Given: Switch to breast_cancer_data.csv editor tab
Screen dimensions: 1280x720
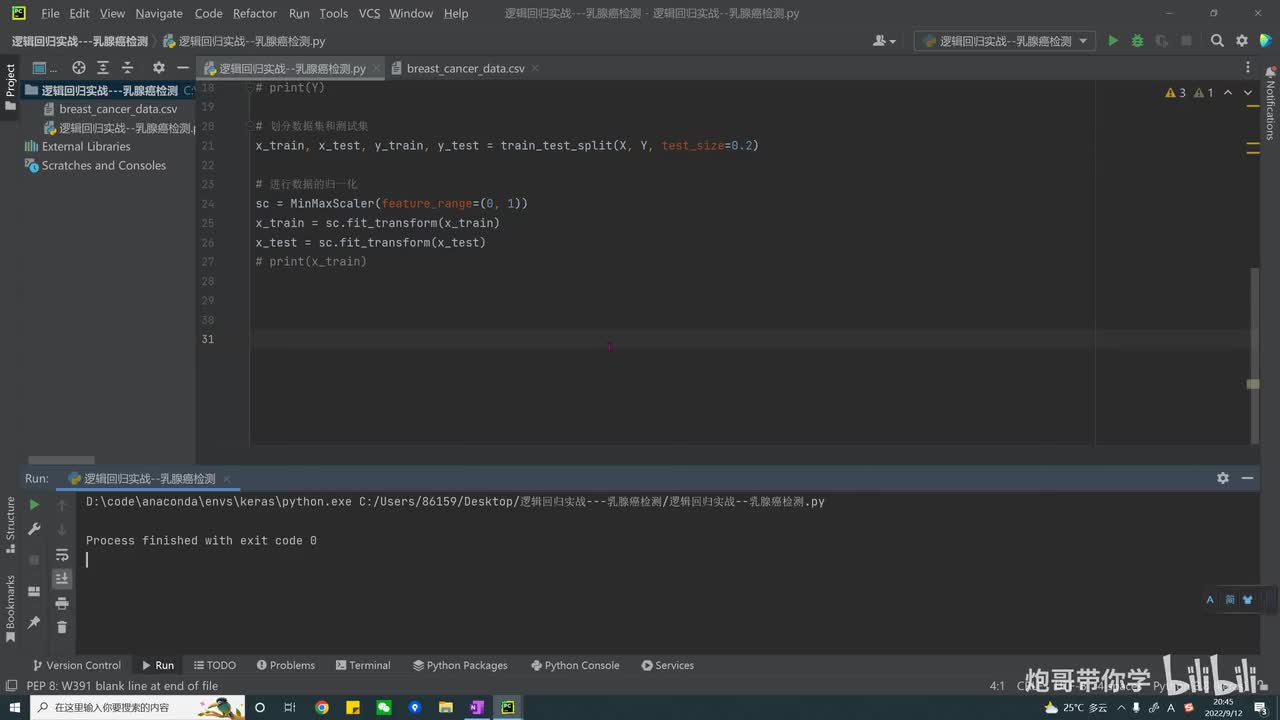Looking at the screenshot, I should pyautogui.click(x=465, y=68).
